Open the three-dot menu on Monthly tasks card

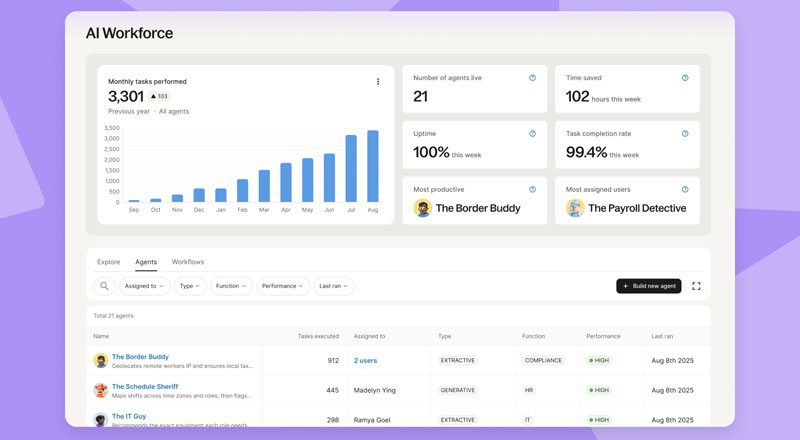click(x=378, y=82)
